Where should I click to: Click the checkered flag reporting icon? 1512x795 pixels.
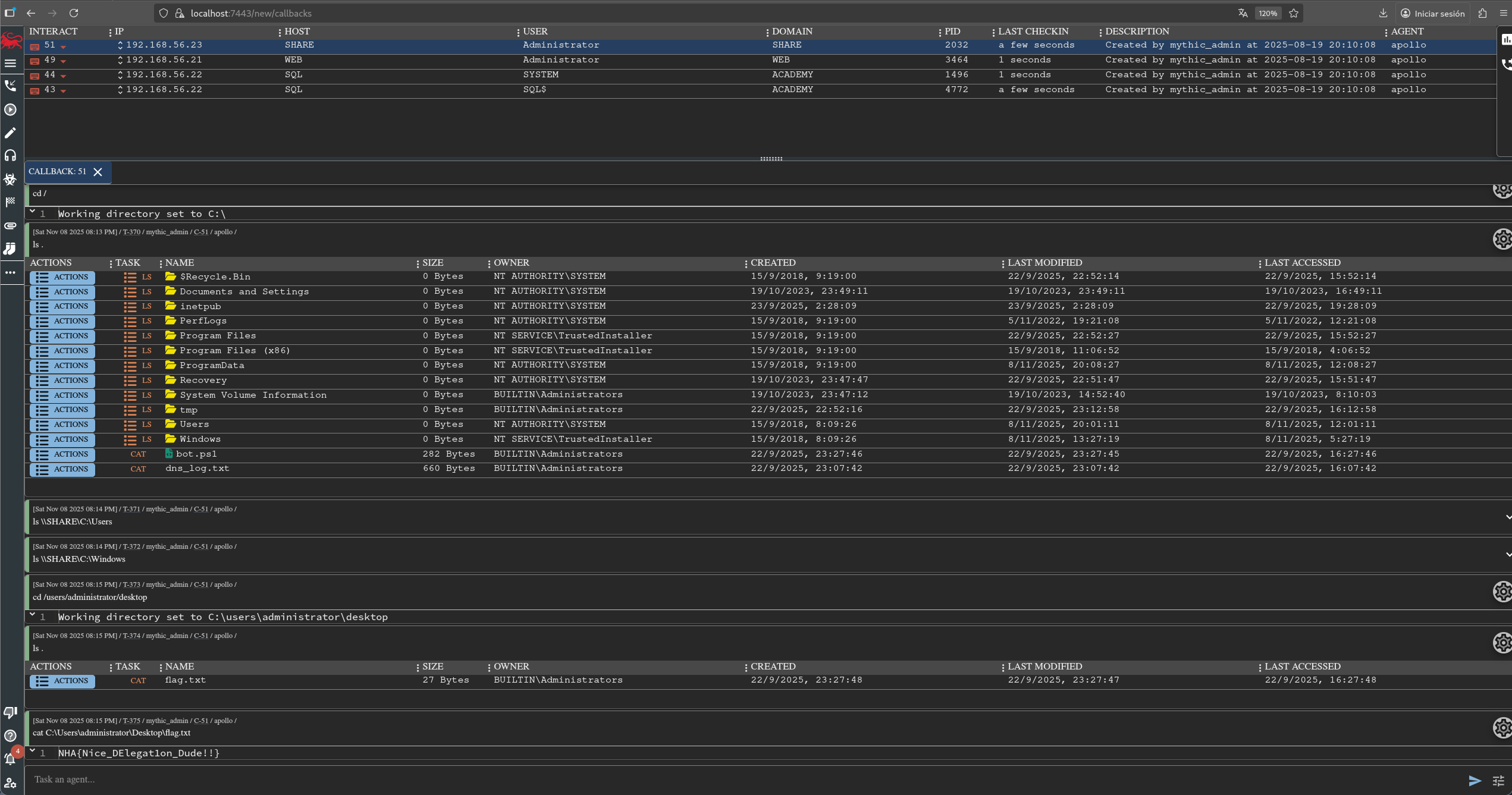click(10, 202)
